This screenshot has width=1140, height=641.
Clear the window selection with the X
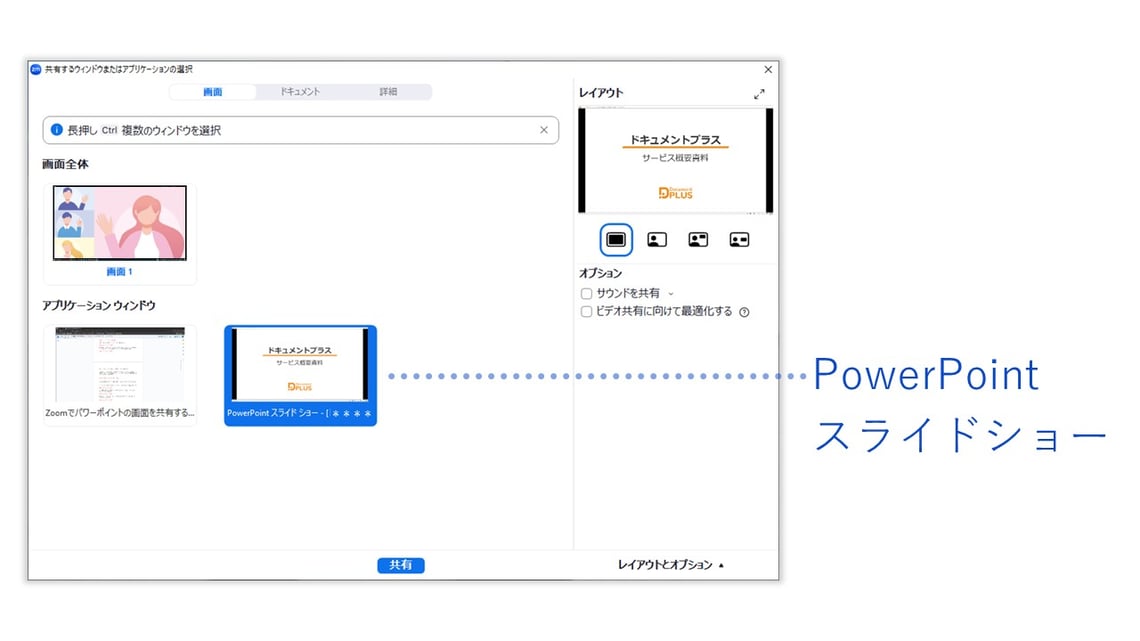tap(544, 130)
